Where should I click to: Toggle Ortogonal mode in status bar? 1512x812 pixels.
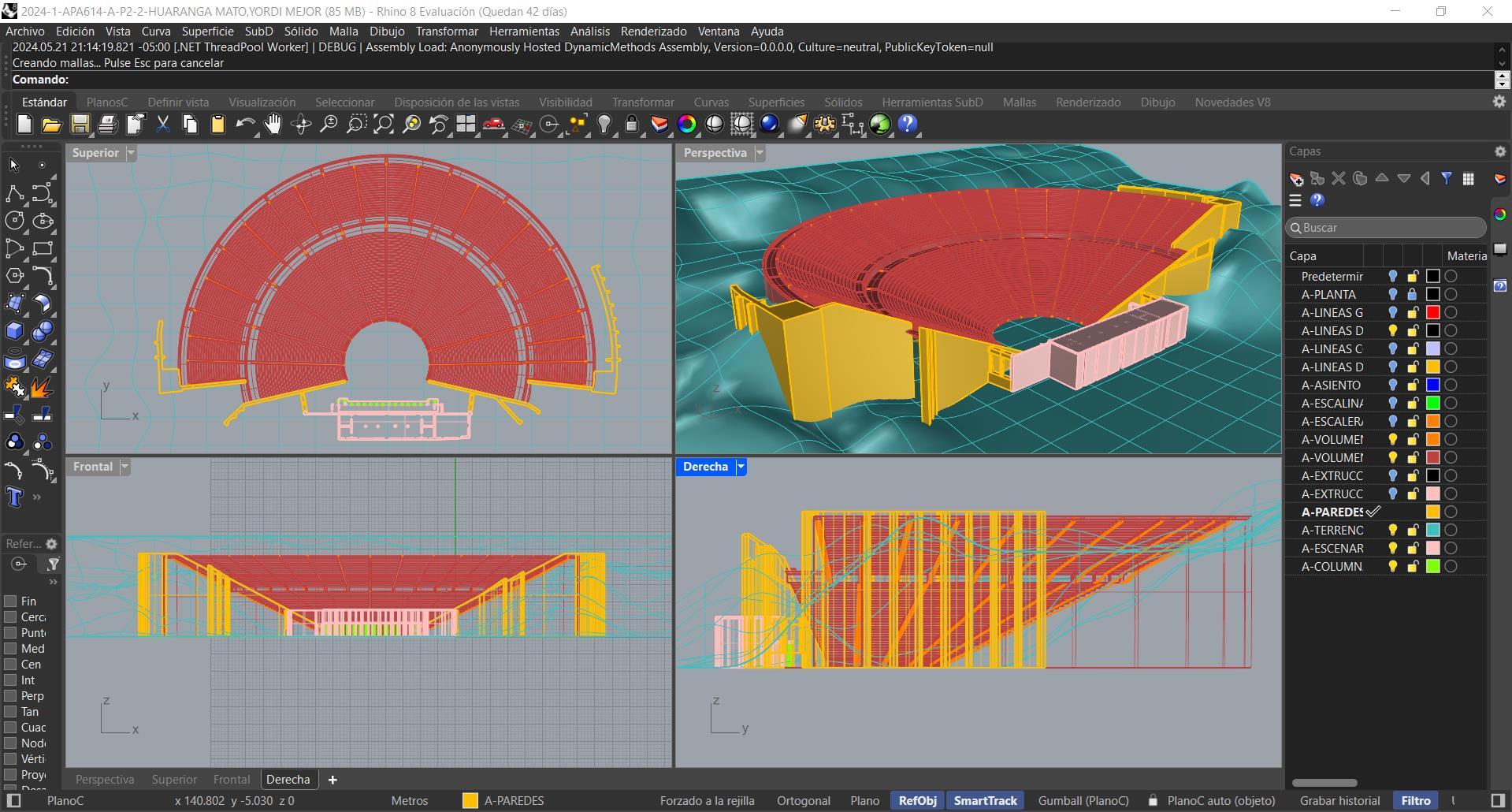pyautogui.click(x=803, y=801)
